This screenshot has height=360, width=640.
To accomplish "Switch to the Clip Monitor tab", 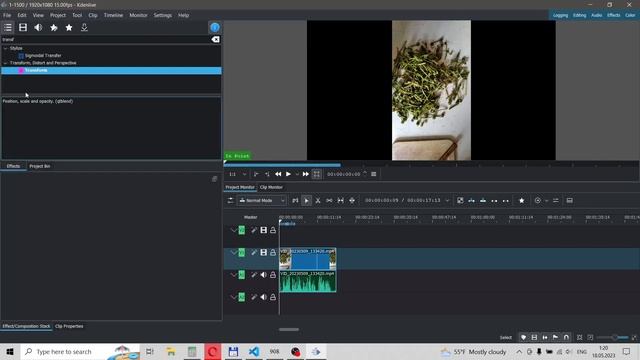I will [271, 187].
